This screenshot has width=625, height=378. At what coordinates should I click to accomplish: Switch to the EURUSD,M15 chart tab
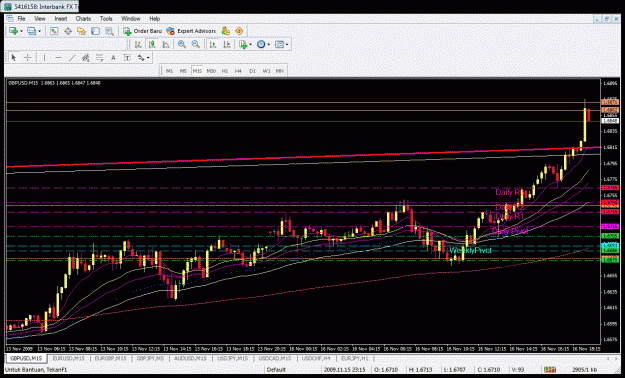pos(69,359)
